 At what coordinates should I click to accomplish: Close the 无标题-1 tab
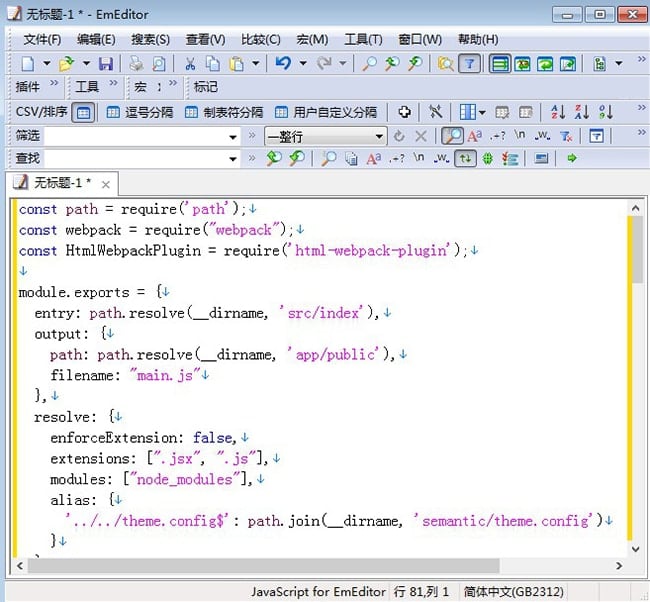coord(106,184)
